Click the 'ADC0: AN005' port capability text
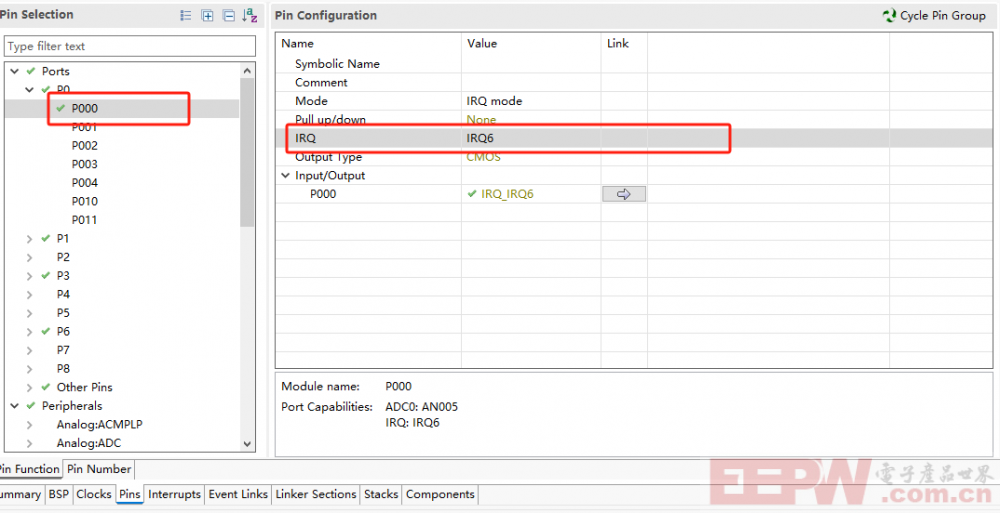 click(x=422, y=406)
